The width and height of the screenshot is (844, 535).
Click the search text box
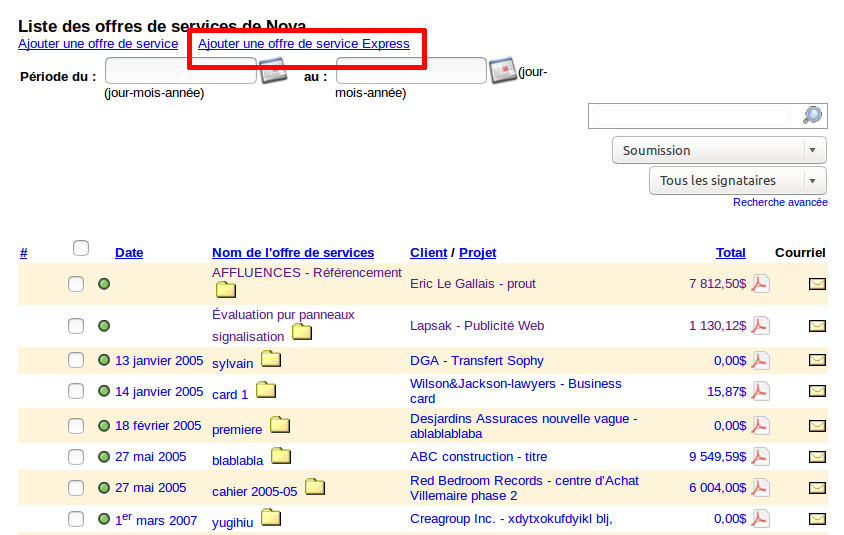[x=695, y=115]
